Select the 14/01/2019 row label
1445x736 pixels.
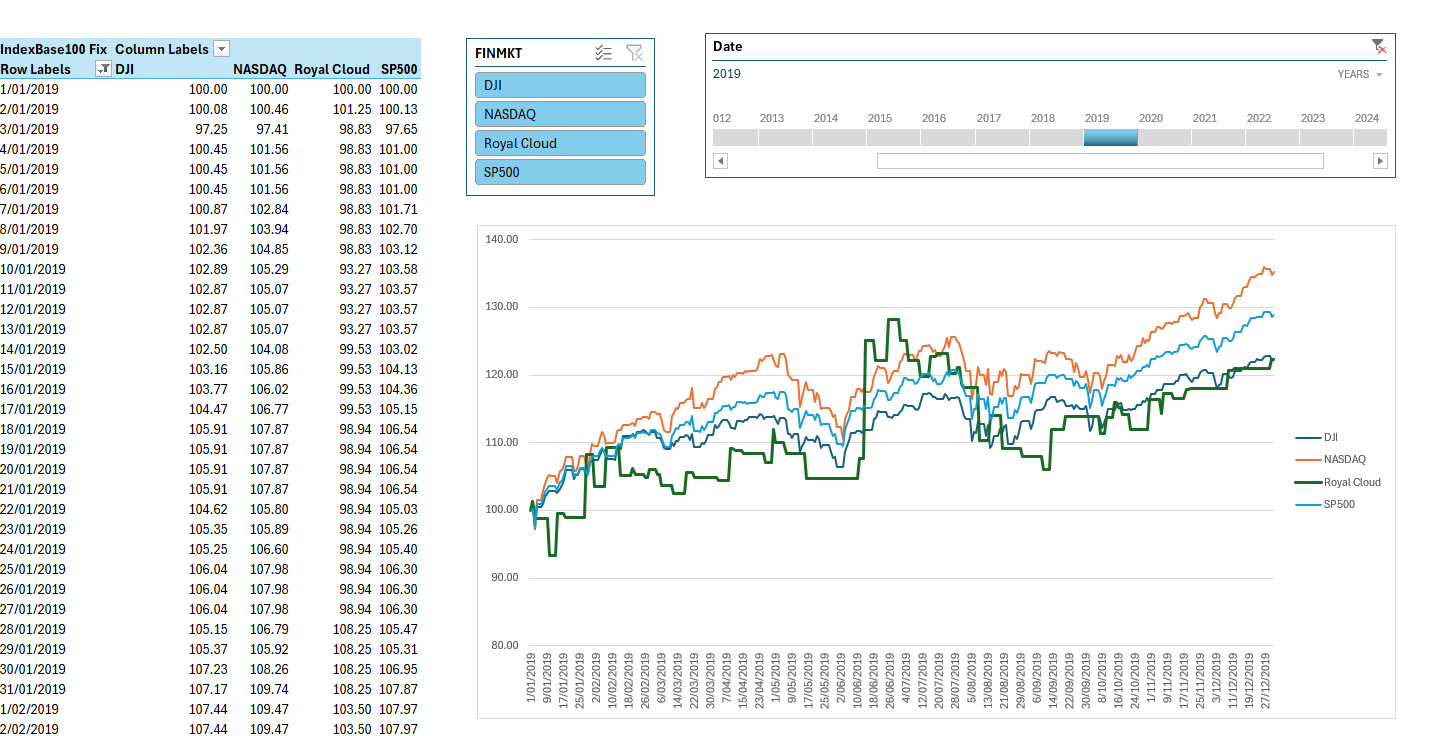click(x=33, y=349)
